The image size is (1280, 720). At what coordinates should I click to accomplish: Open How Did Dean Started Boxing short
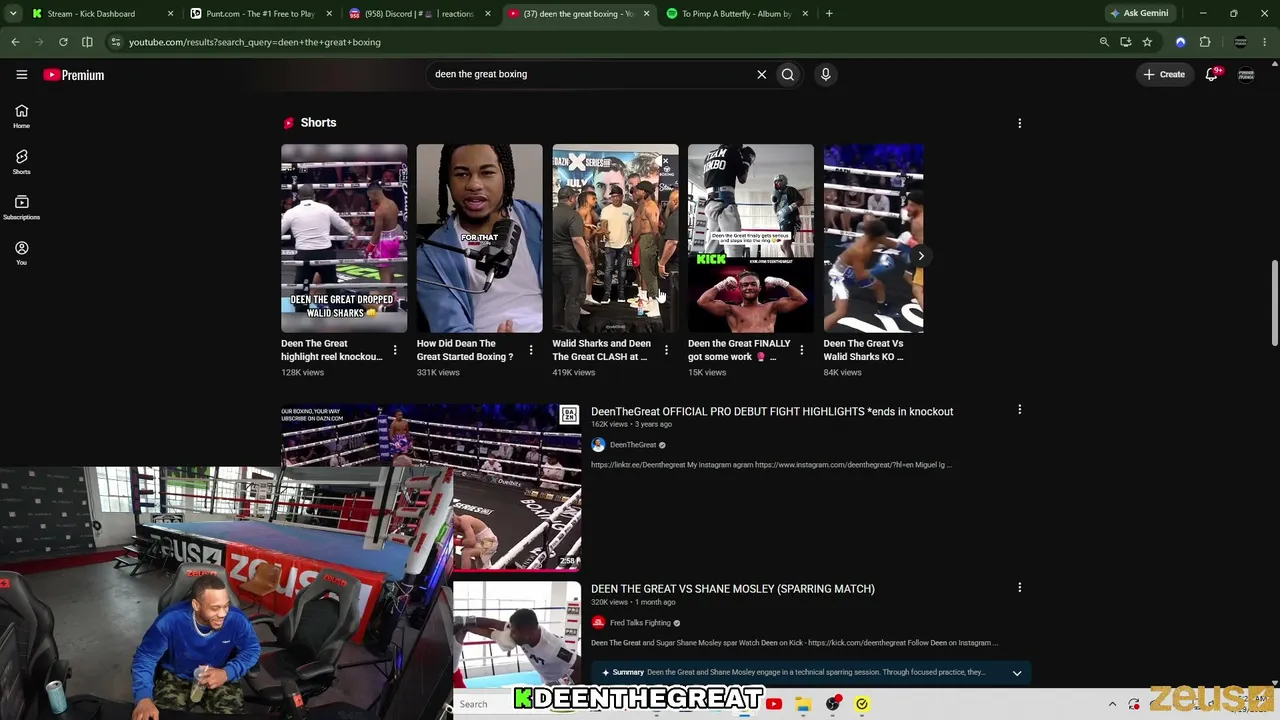click(x=479, y=238)
